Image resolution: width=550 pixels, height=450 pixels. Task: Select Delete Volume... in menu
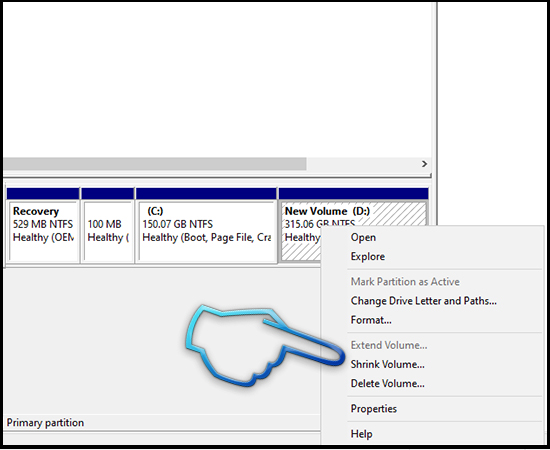point(387,383)
